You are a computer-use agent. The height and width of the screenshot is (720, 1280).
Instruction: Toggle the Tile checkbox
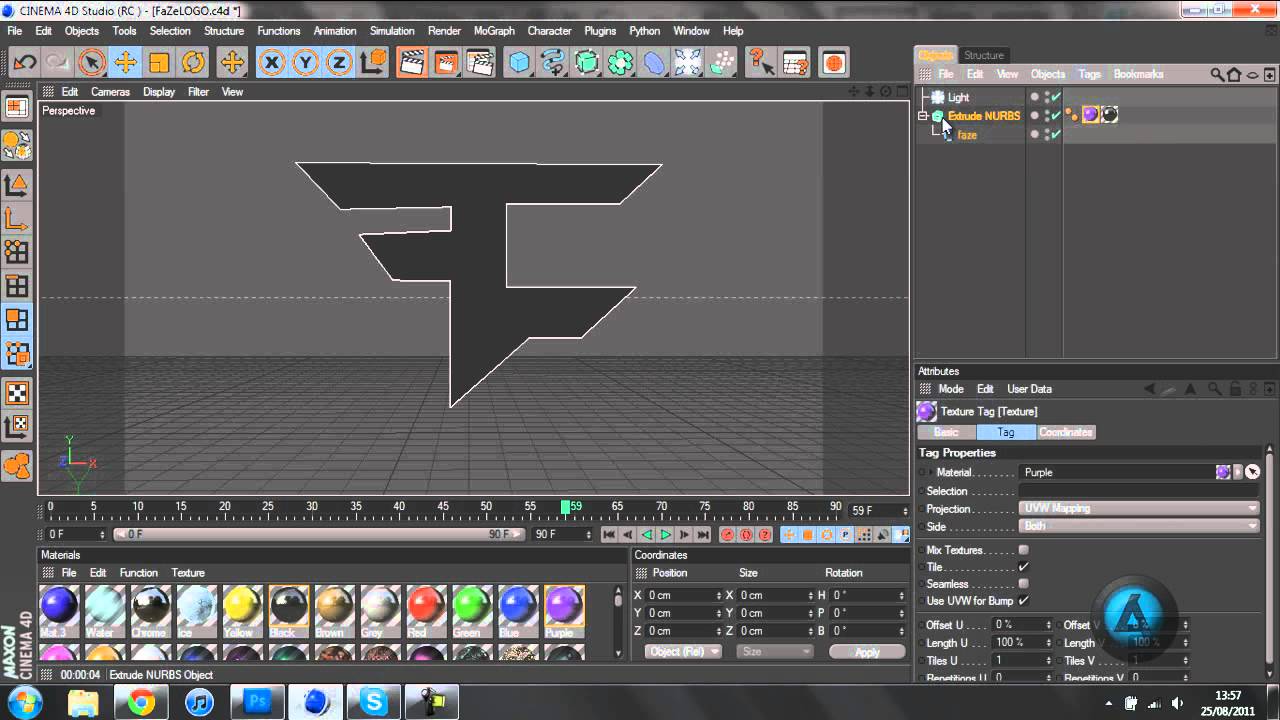[x=1023, y=567]
